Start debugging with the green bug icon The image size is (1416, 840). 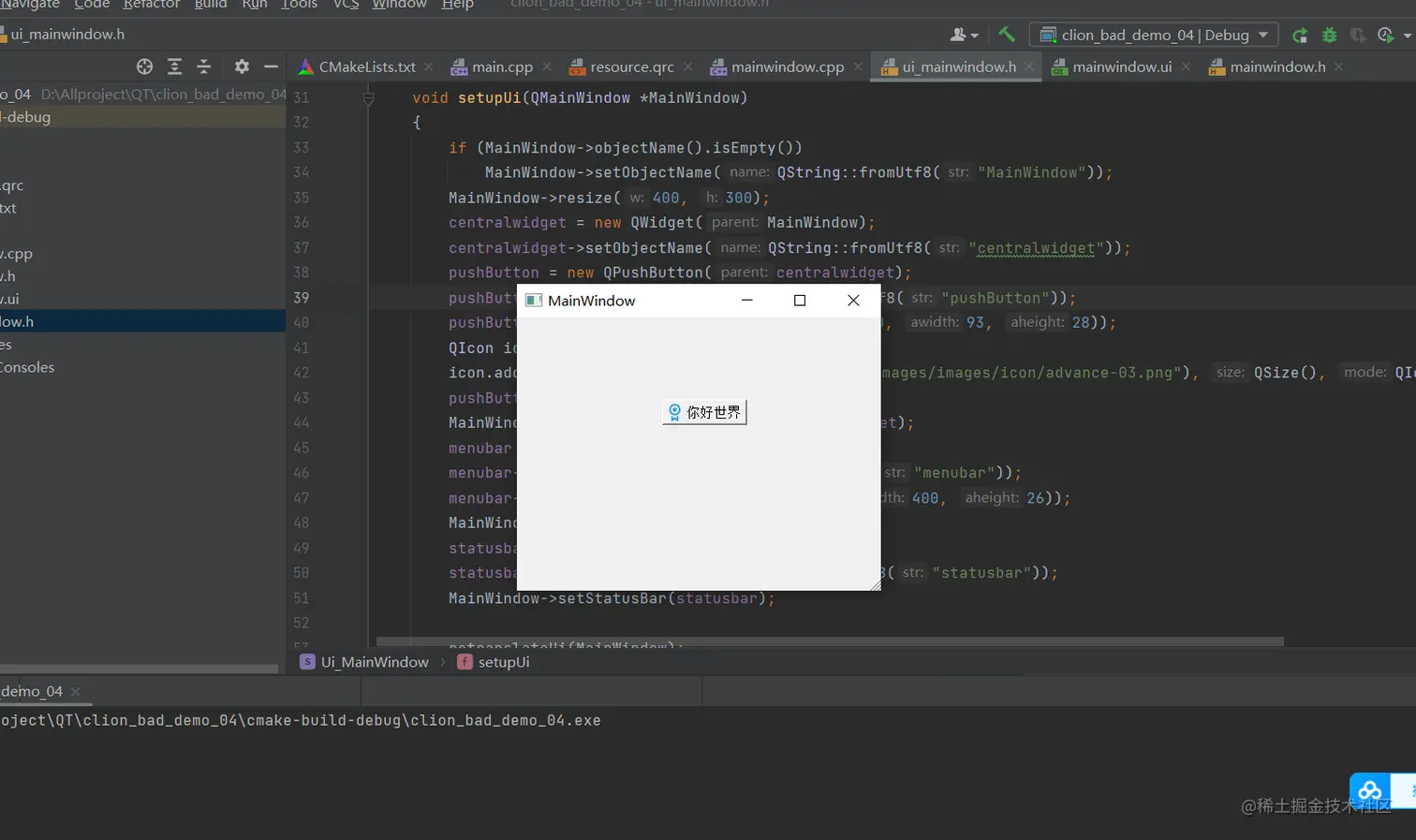[x=1329, y=35]
